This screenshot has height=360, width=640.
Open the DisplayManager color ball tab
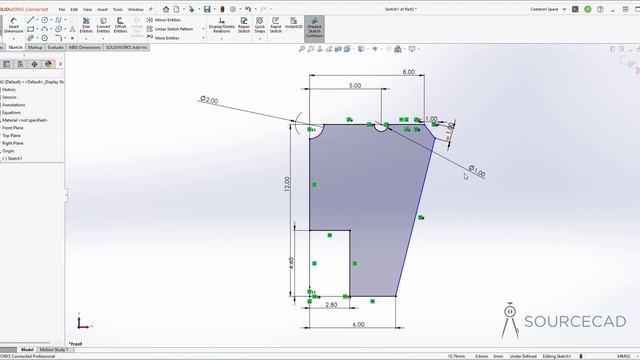click(49, 64)
